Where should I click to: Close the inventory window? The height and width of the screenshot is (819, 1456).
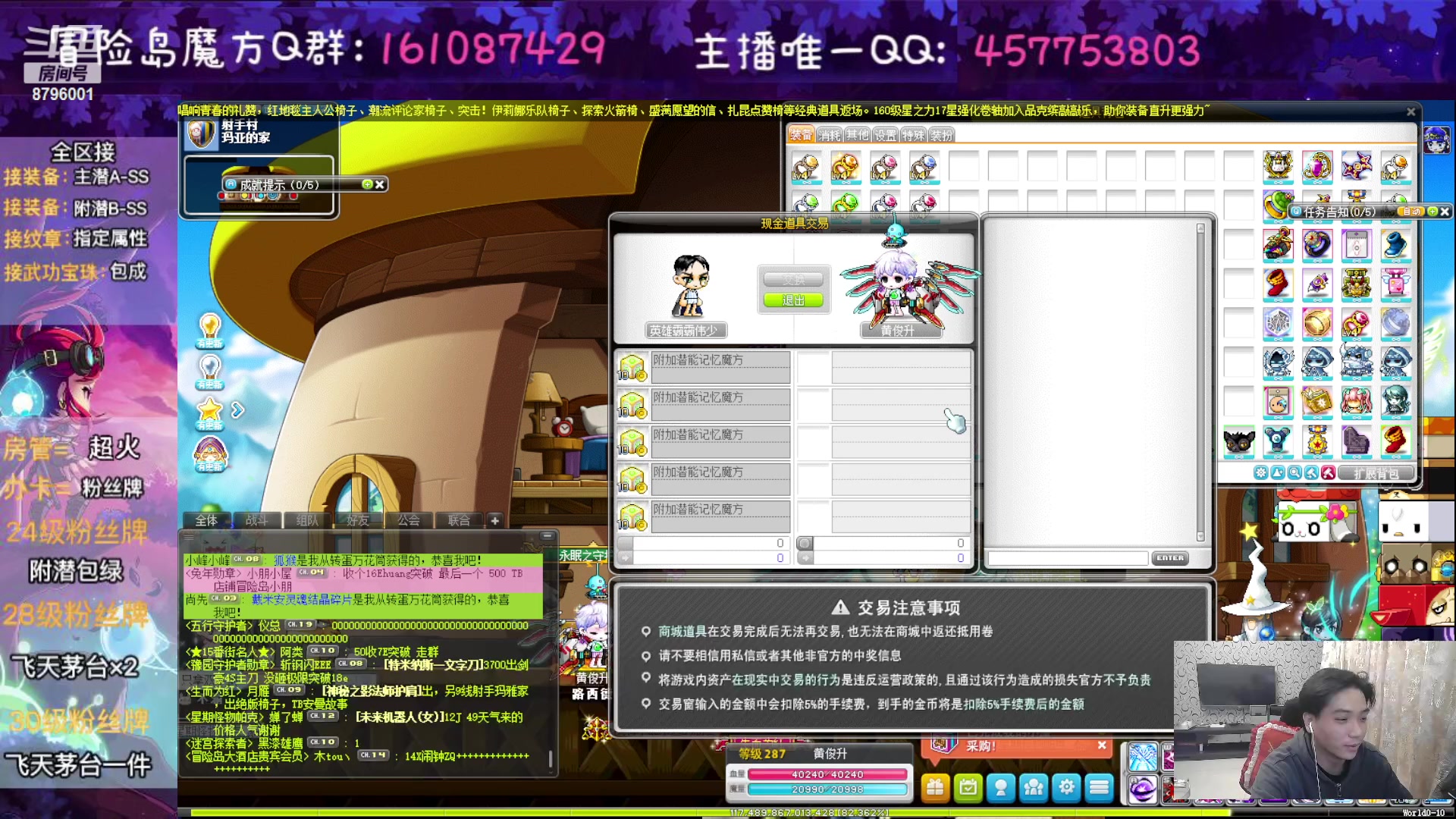coord(1410,111)
